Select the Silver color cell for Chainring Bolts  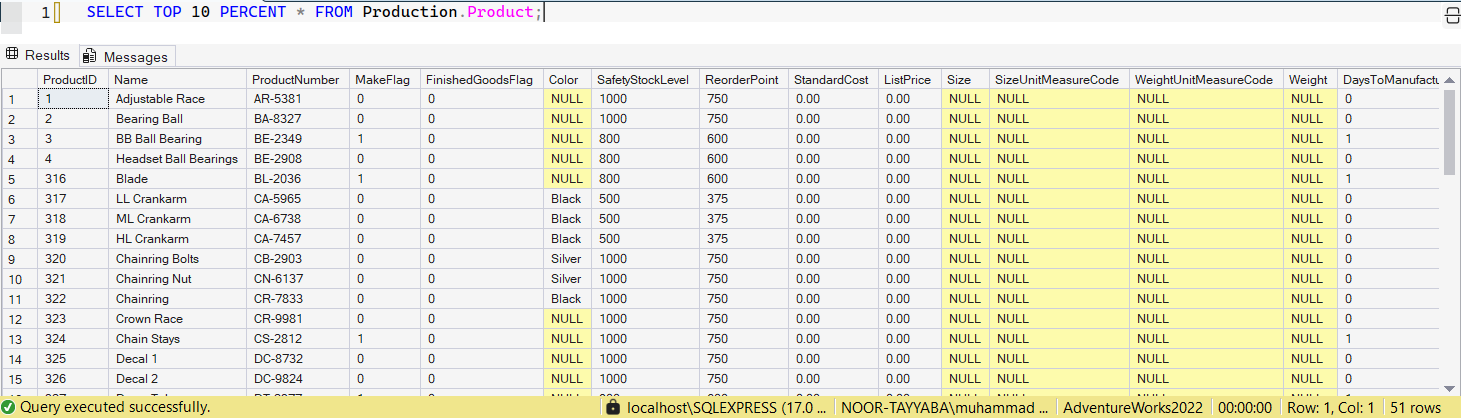coord(566,259)
